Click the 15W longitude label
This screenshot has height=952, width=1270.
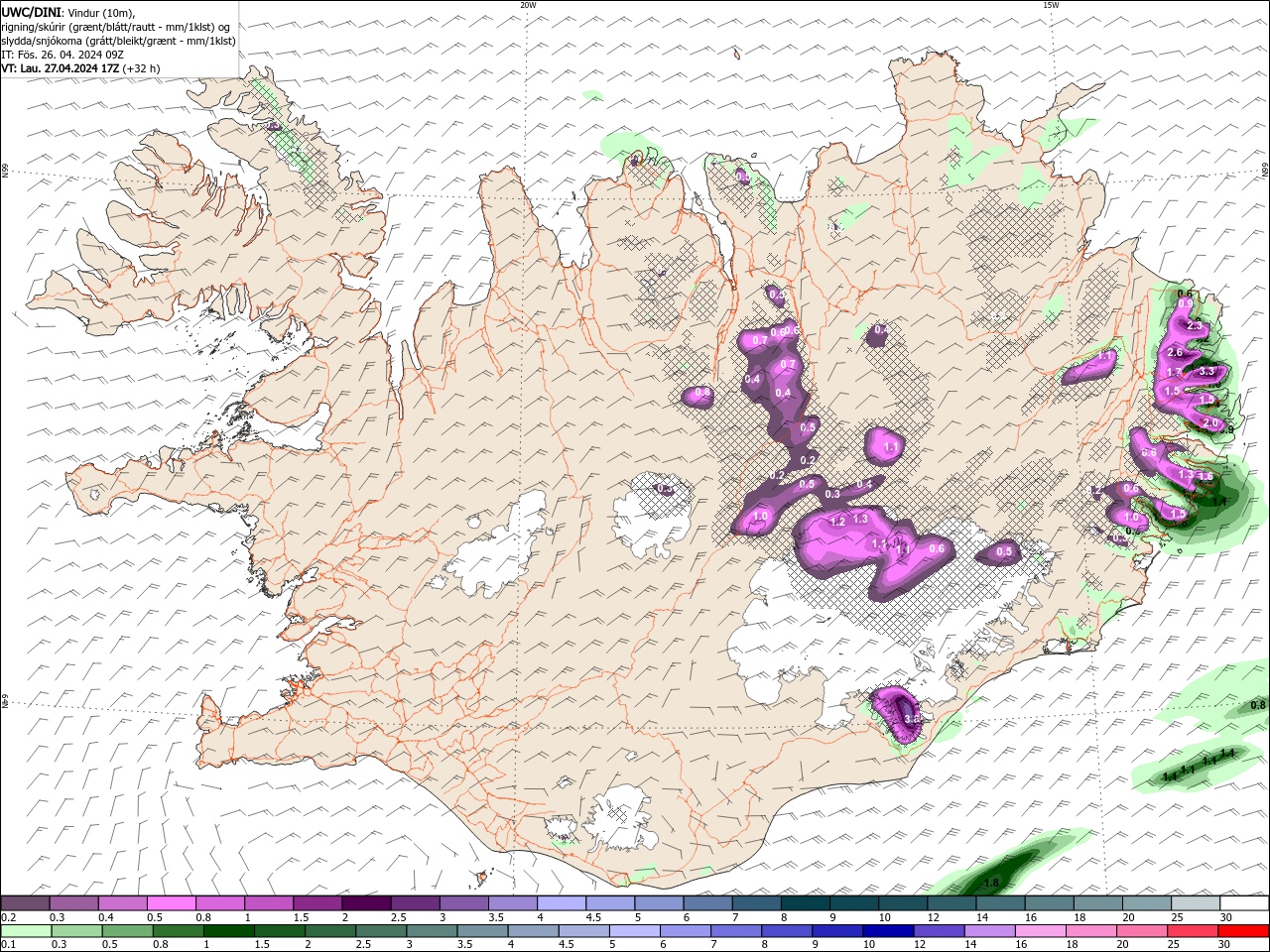(1051, 5)
